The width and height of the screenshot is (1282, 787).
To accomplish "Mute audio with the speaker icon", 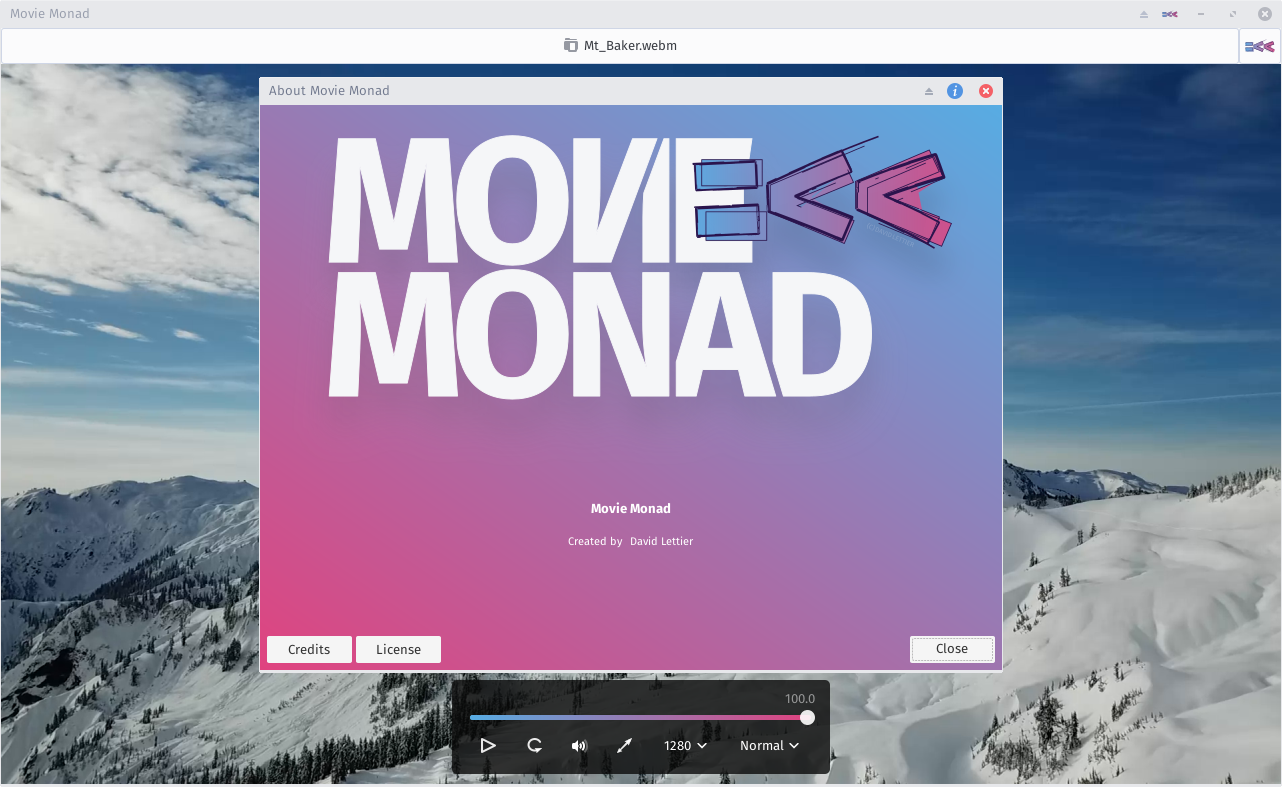I will tap(579, 745).
